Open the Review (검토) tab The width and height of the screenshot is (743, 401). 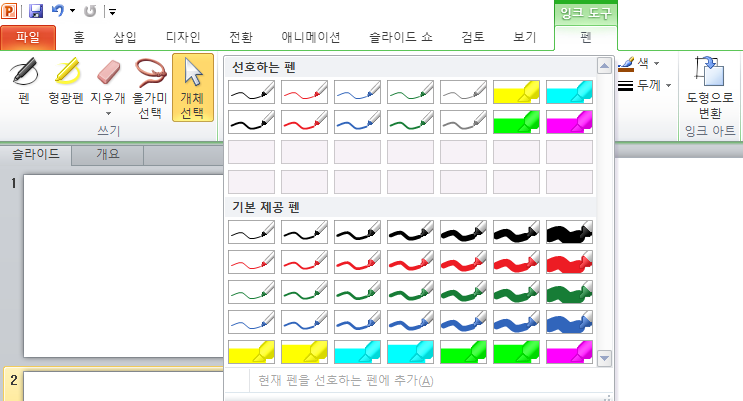click(x=473, y=37)
